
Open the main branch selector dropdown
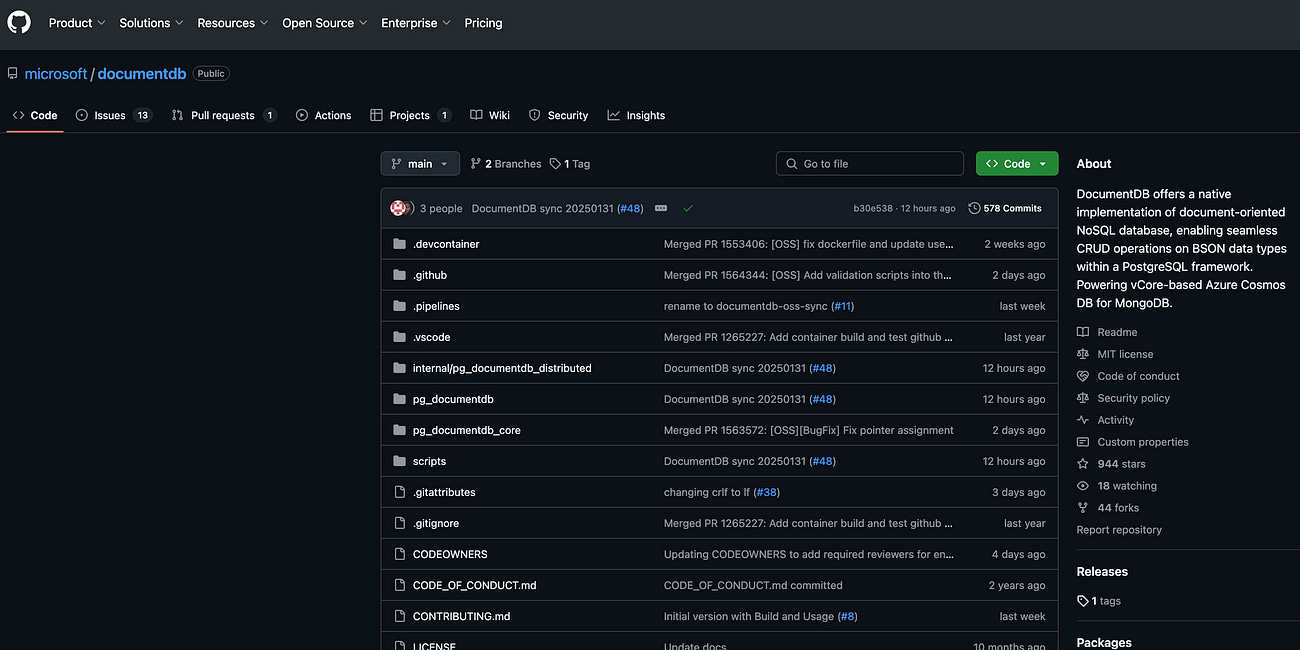point(420,164)
